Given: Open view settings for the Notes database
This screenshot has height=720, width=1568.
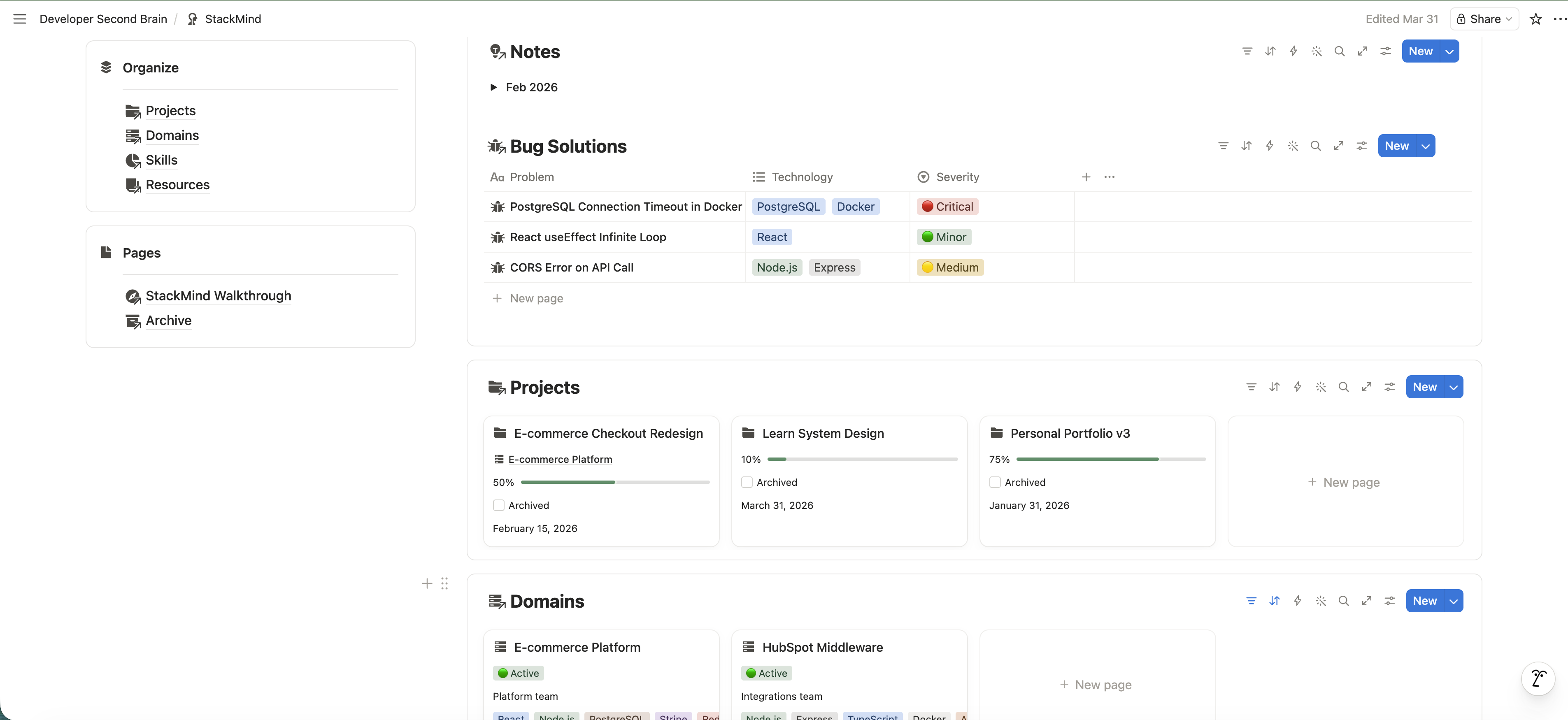Looking at the screenshot, I should (1385, 51).
